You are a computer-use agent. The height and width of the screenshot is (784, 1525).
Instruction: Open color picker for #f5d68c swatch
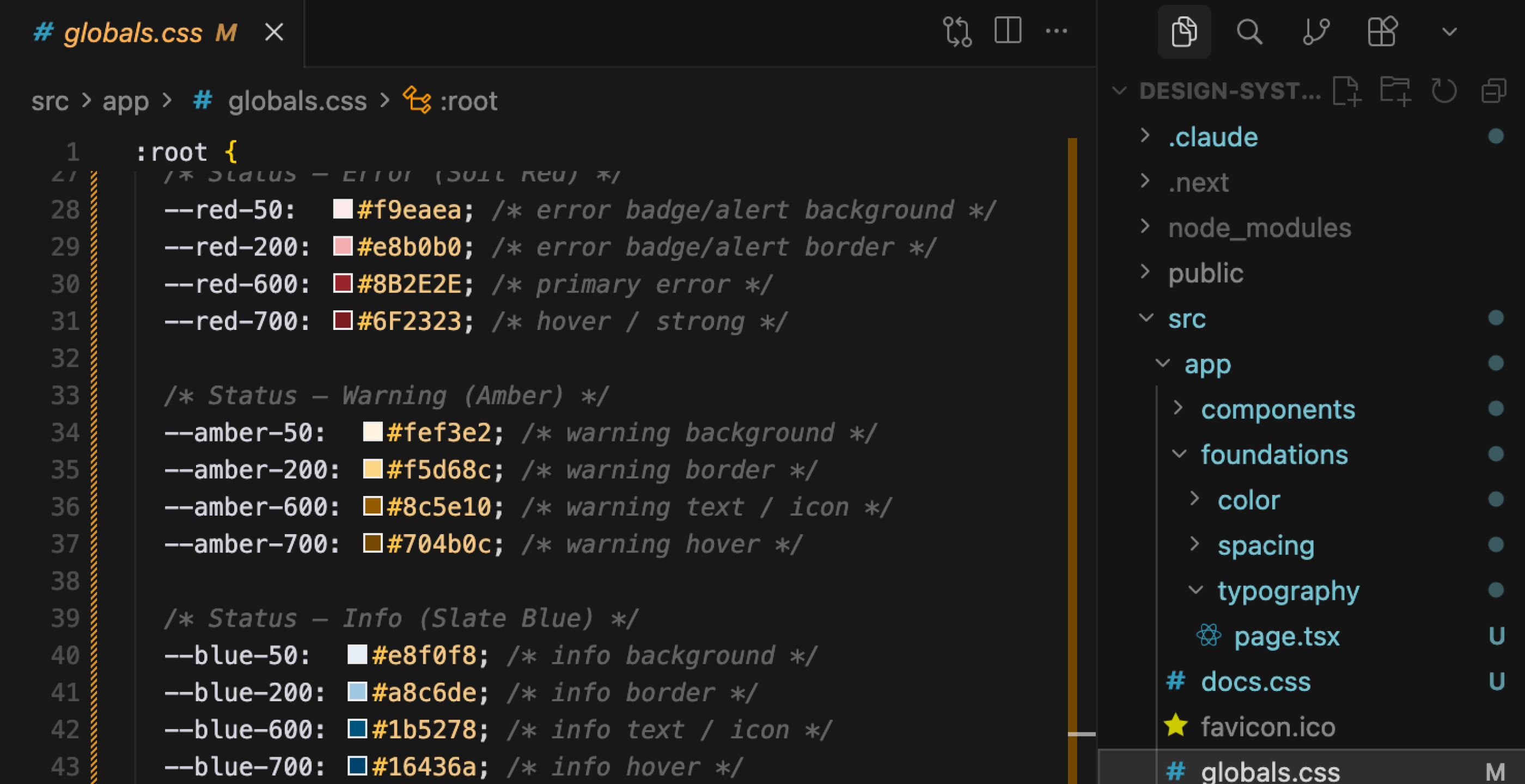pos(373,469)
